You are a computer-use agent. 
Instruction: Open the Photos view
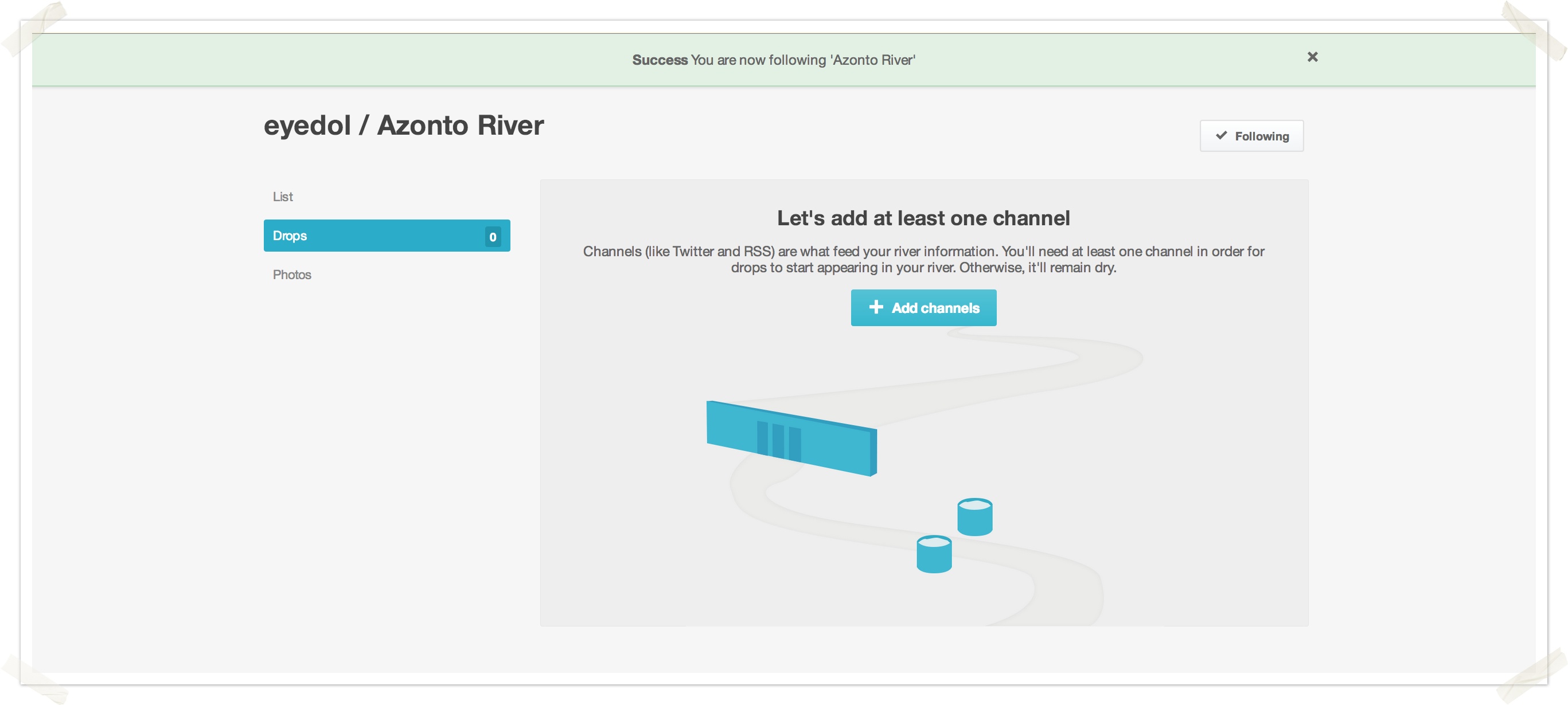[x=292, y=275]
